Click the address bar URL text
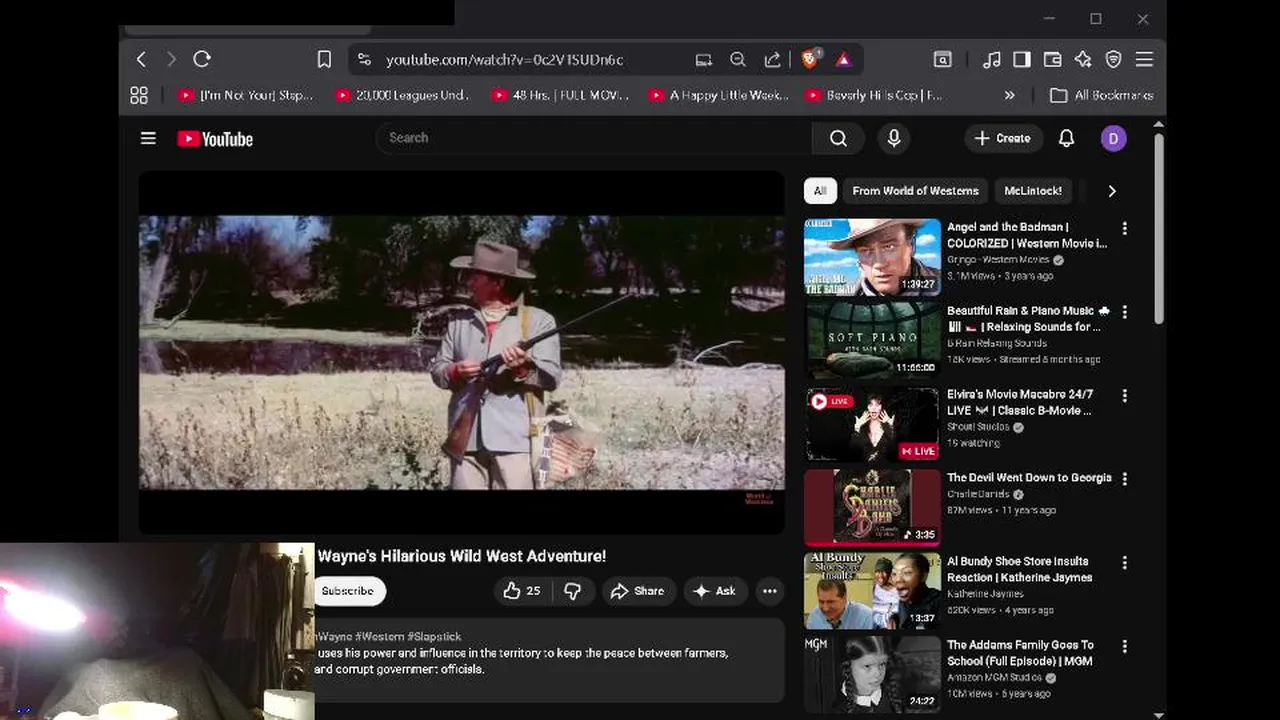The height and width of the screenshot is (720, 1280). pyautogui.click(x=504, y=60)
